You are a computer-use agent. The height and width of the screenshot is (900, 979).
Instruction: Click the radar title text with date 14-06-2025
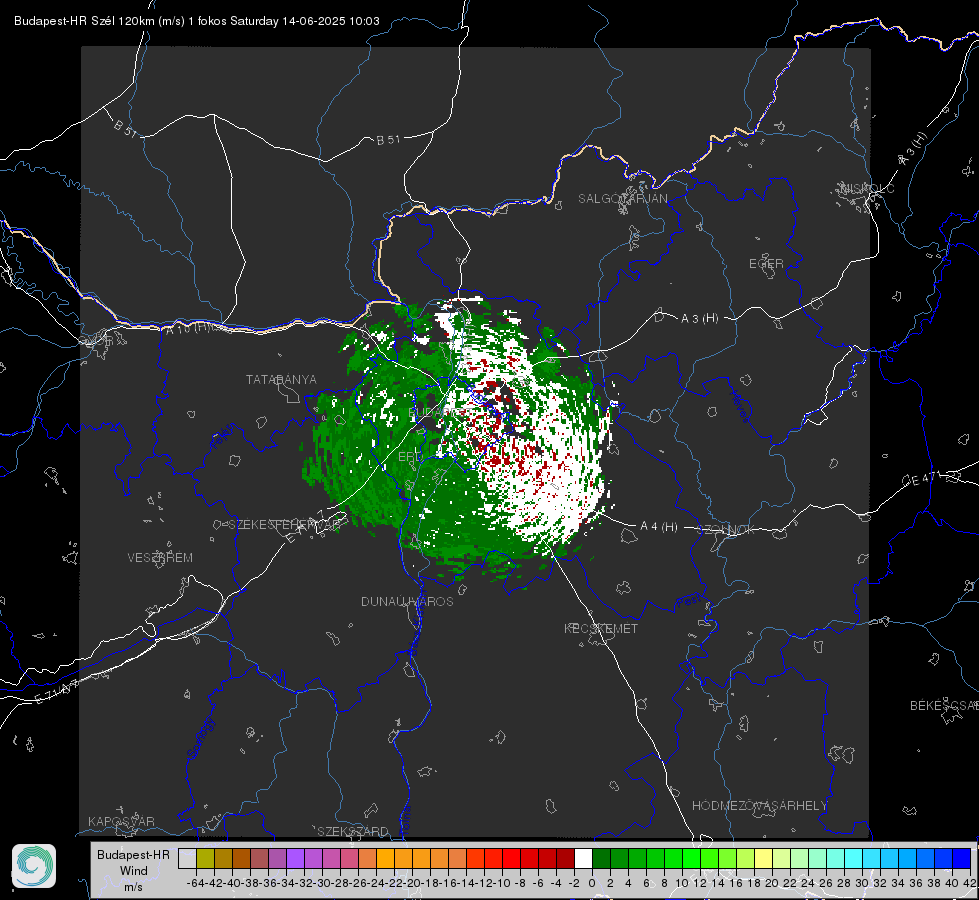click(x=197, y=21)
